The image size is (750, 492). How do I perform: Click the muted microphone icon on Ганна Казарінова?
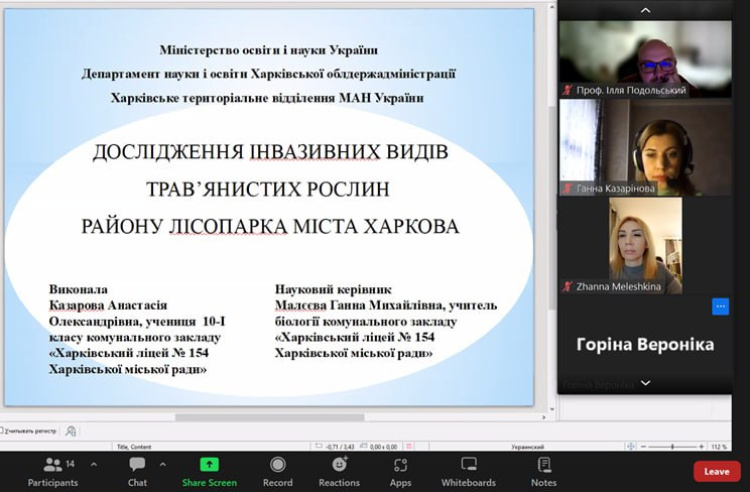[567, 188]
